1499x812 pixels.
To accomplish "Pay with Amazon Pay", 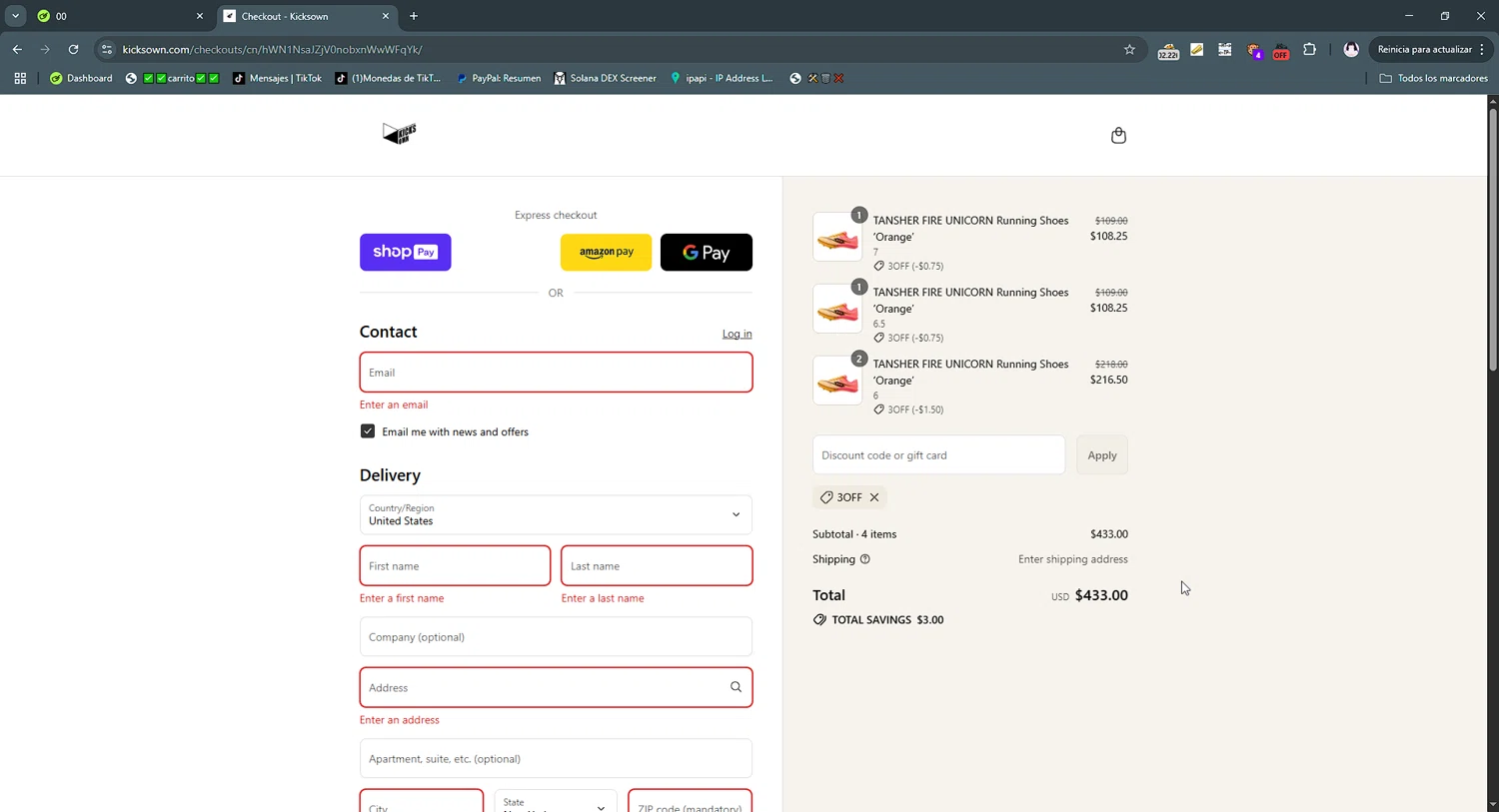I will 606,253.
